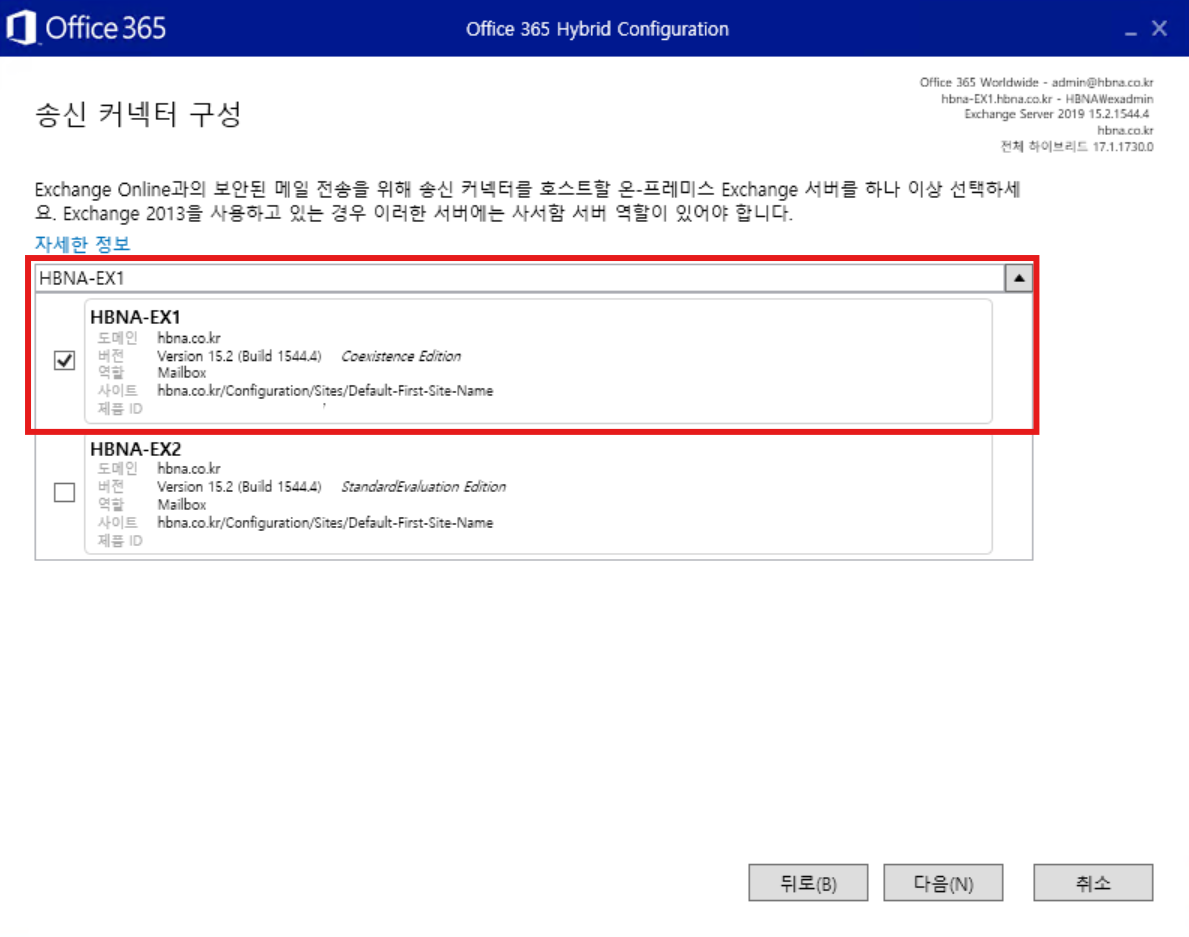This screenshot has height=937, width=1189.
Task: Click the Office 365 logo icon
Action: (21, 28)
